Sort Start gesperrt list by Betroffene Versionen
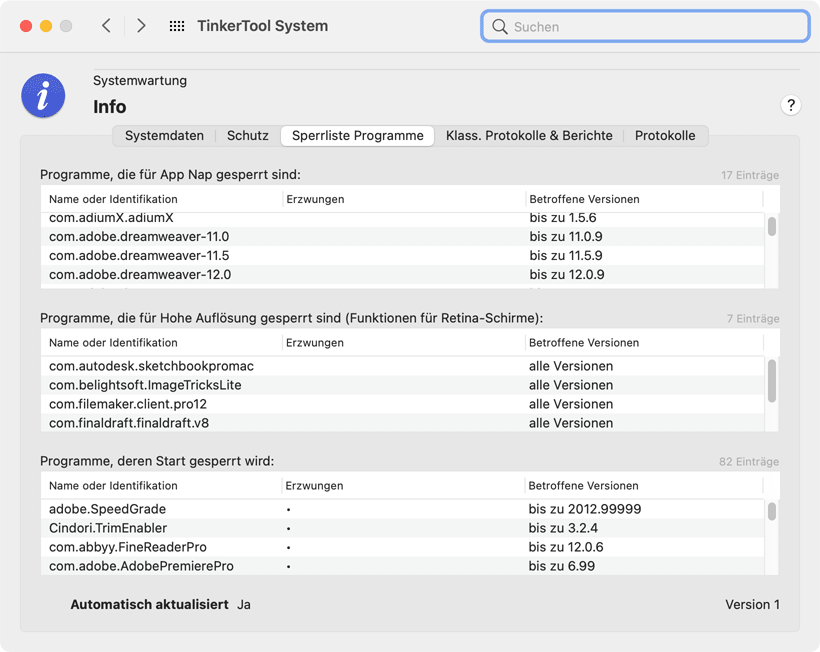Screen dimensions: 820x652 tap(644, 486)
